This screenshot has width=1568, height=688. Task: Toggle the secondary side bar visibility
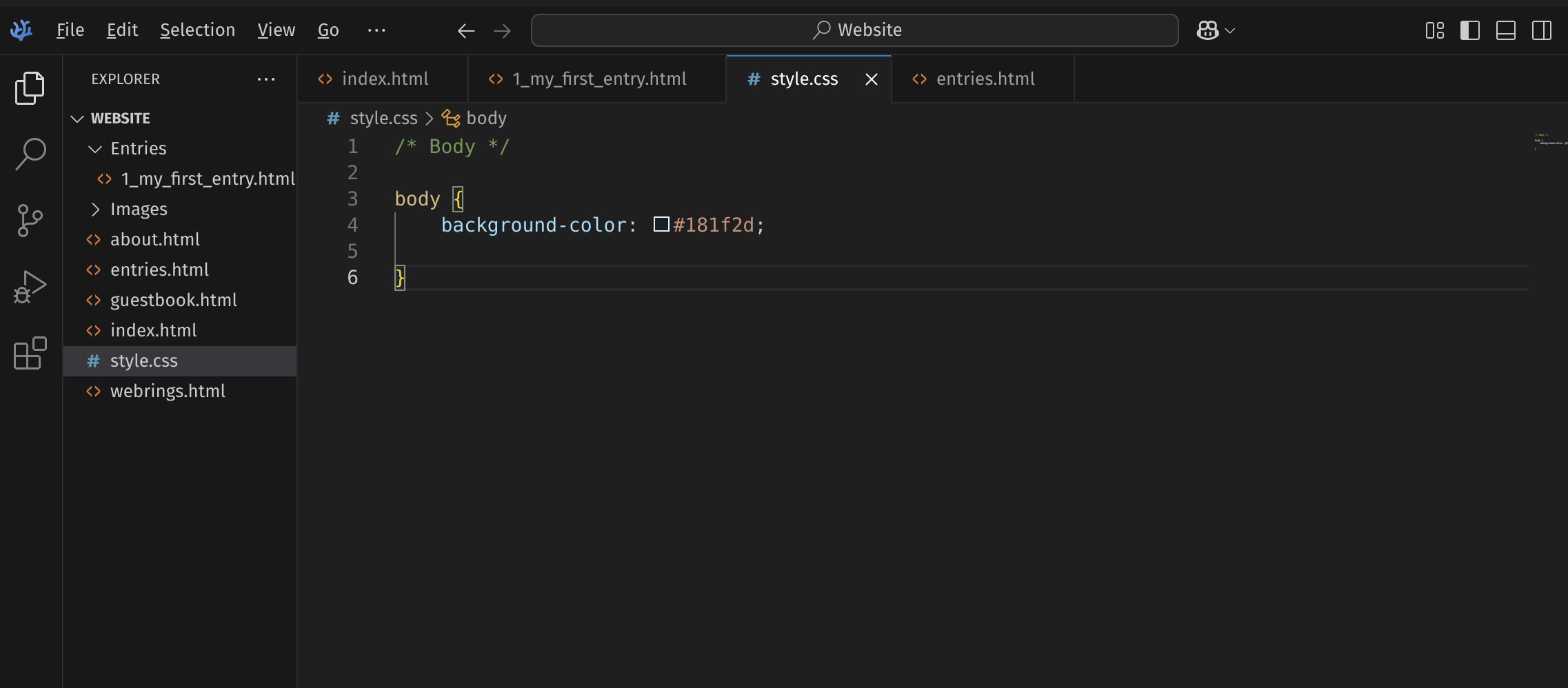(1542, 30)
